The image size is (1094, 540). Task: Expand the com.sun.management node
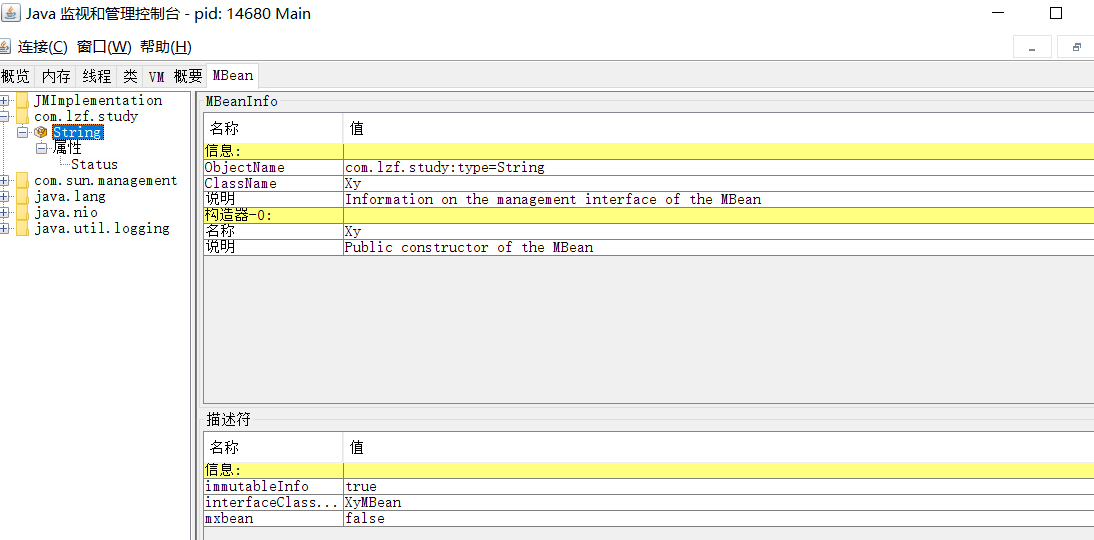point(5,181)
